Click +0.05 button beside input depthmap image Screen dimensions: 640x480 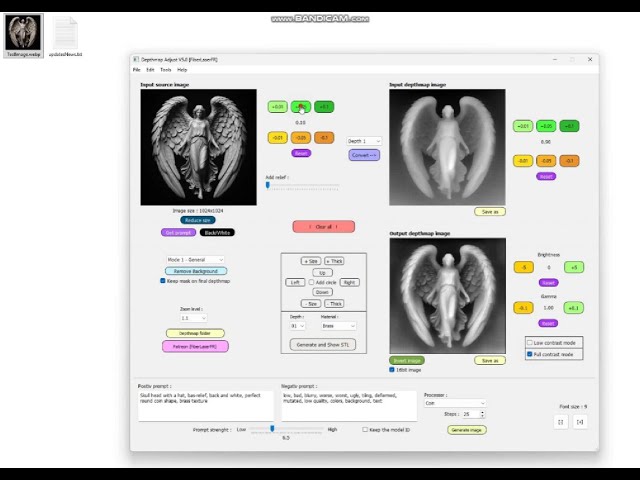pyautogui.click(x=546, y=126)
